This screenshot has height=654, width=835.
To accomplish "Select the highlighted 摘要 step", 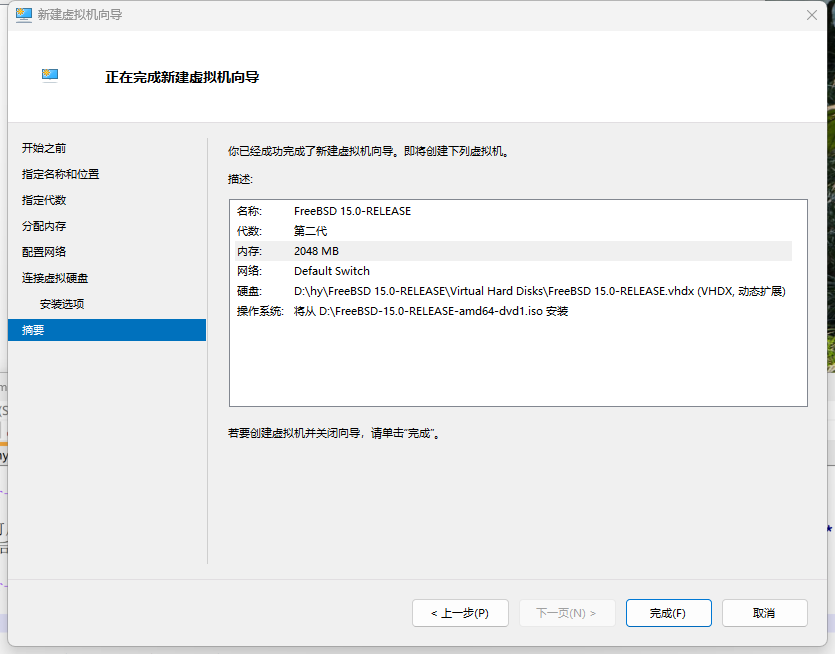I will point(107,330).
